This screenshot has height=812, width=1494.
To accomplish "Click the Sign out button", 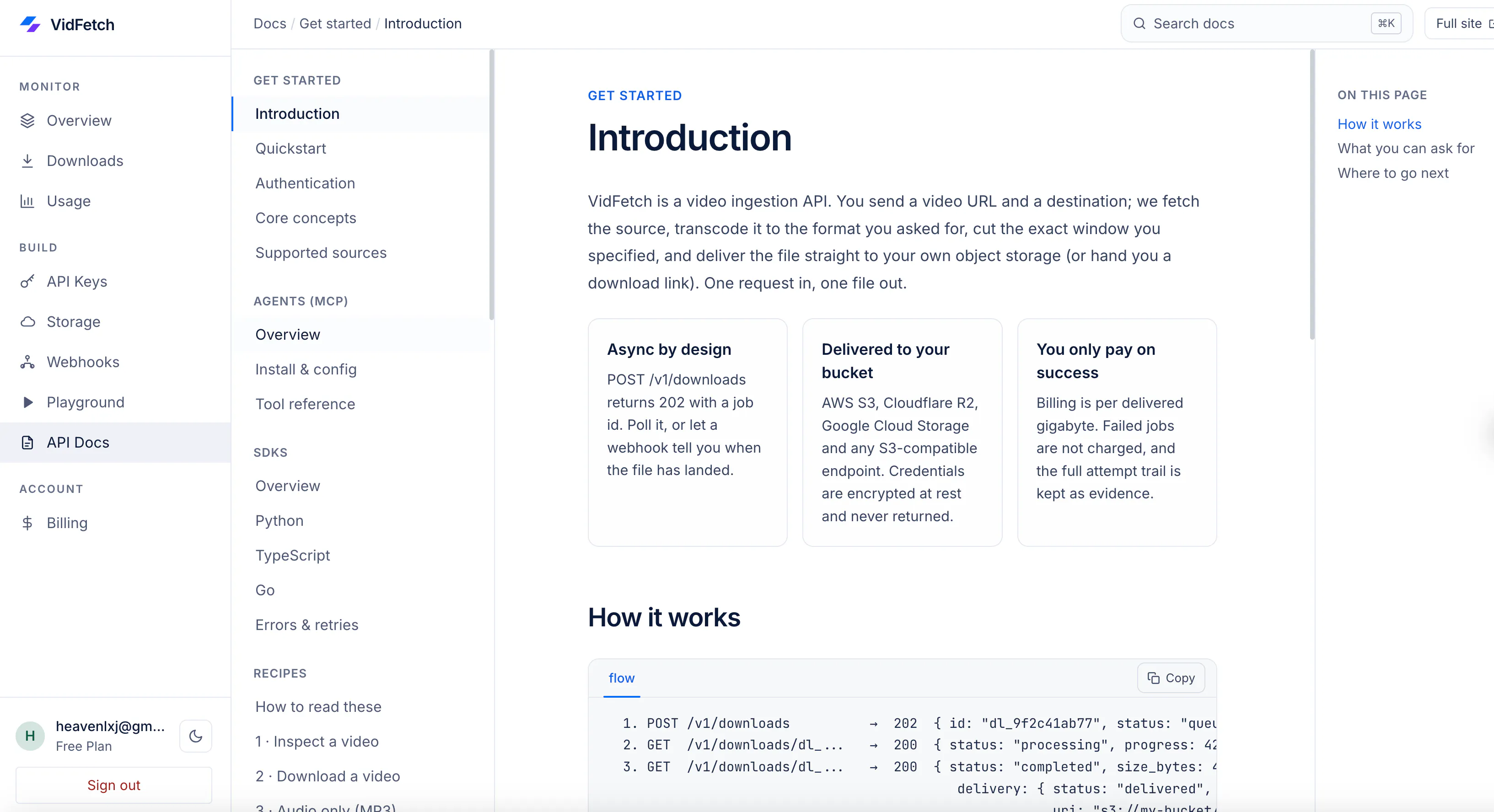I will click(x=113, y=785).
